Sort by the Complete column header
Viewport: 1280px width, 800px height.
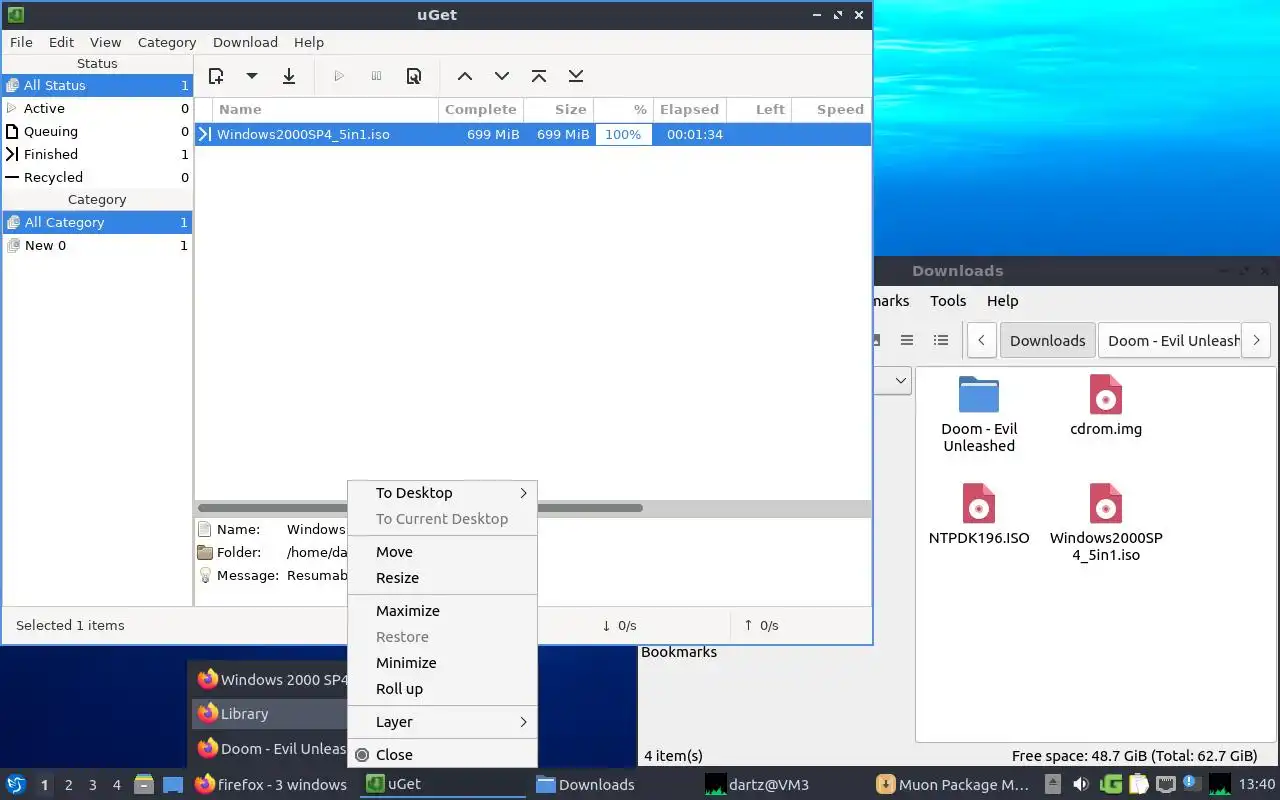tap(481, 109)
